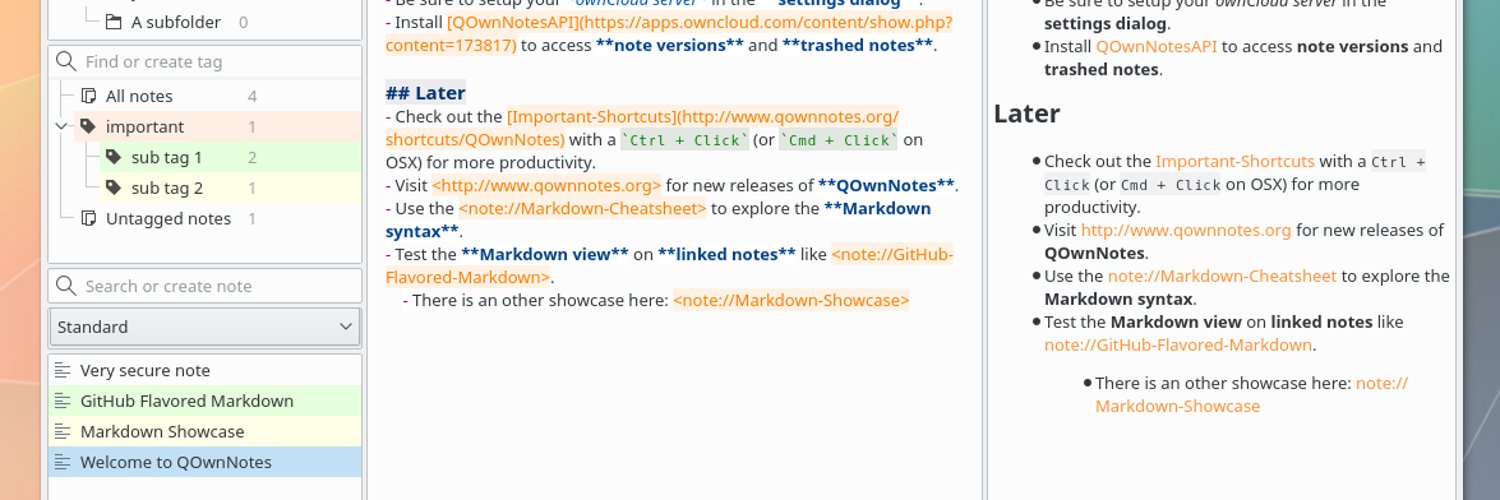This screenshot has height=500, width=1500.
Task: Open the GitHub Flavored Markdown note
Action: pos(205,401)
